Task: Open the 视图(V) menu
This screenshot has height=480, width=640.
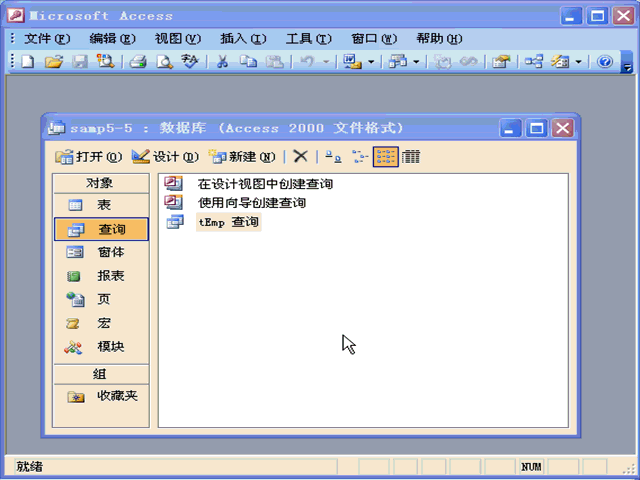Action: [x=178, y=39]
